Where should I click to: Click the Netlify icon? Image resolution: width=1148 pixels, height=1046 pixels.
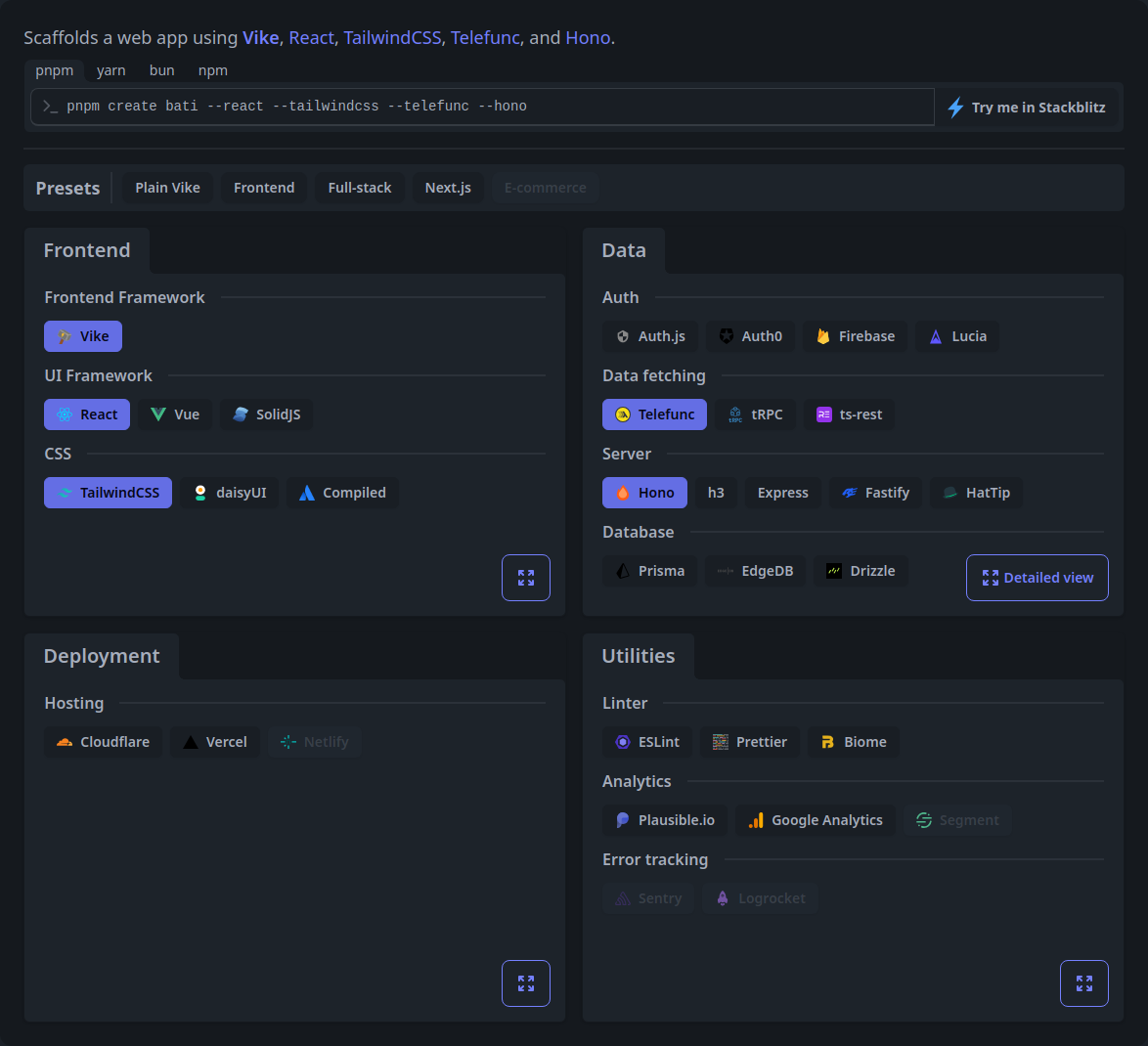(288, 742)
